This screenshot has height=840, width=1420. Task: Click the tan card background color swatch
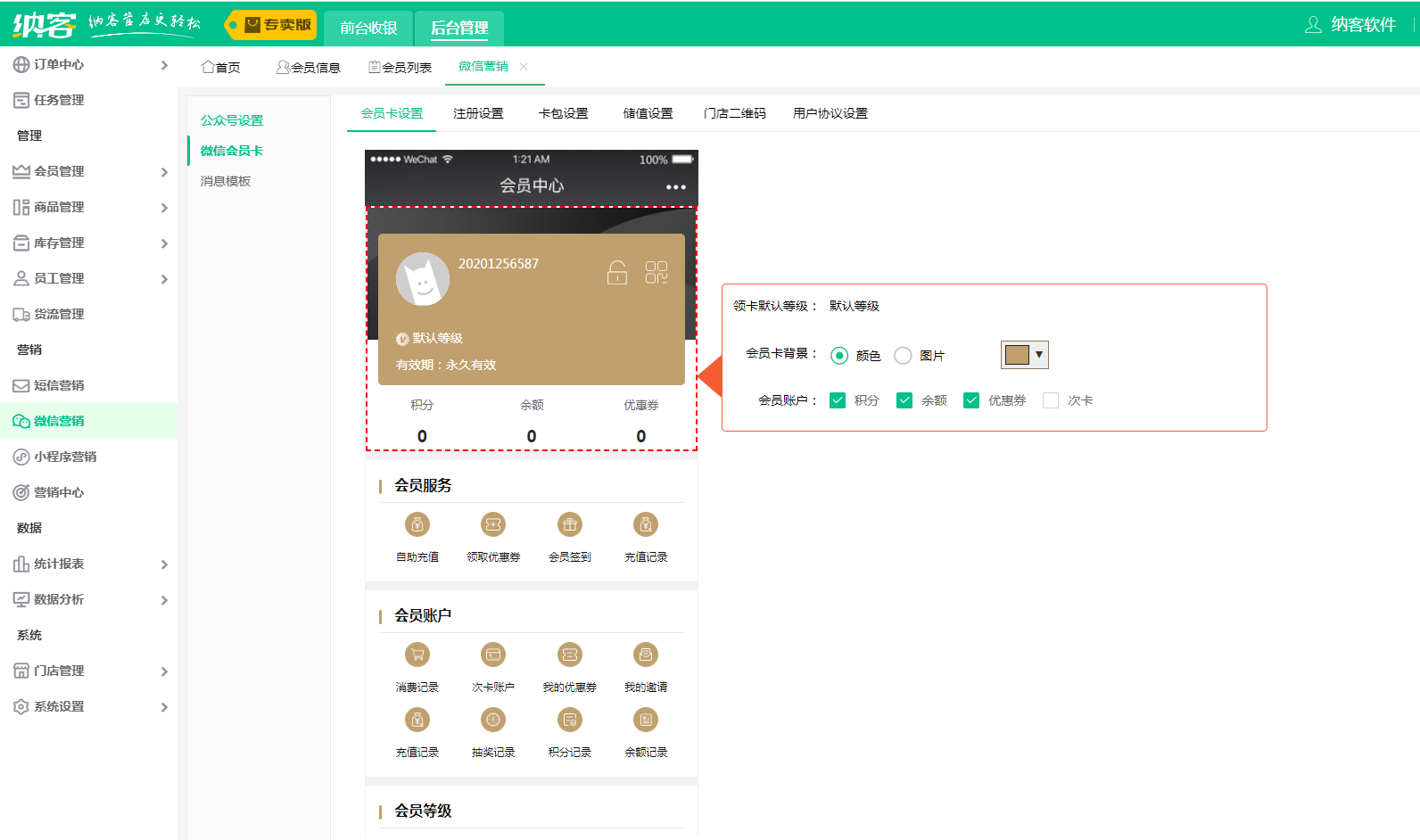[1017, 355]
